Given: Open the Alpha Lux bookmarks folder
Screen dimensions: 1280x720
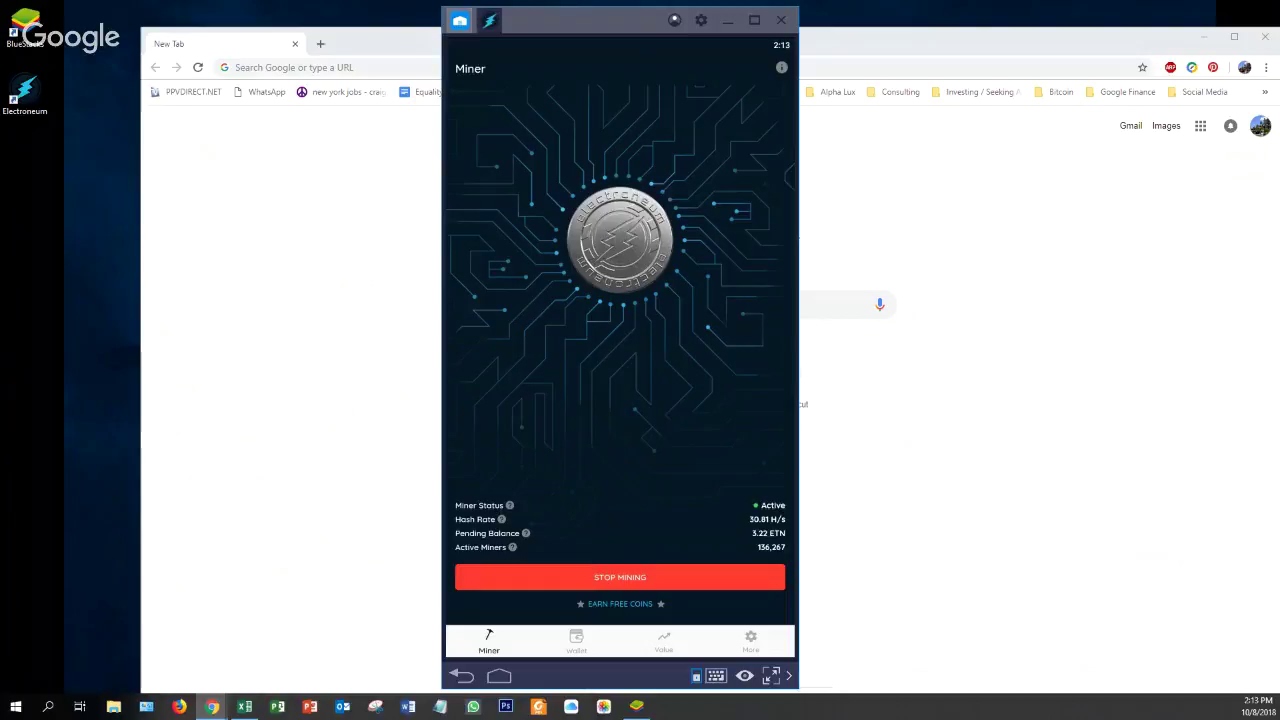Looking at the screenshot, I should point(830,92).
